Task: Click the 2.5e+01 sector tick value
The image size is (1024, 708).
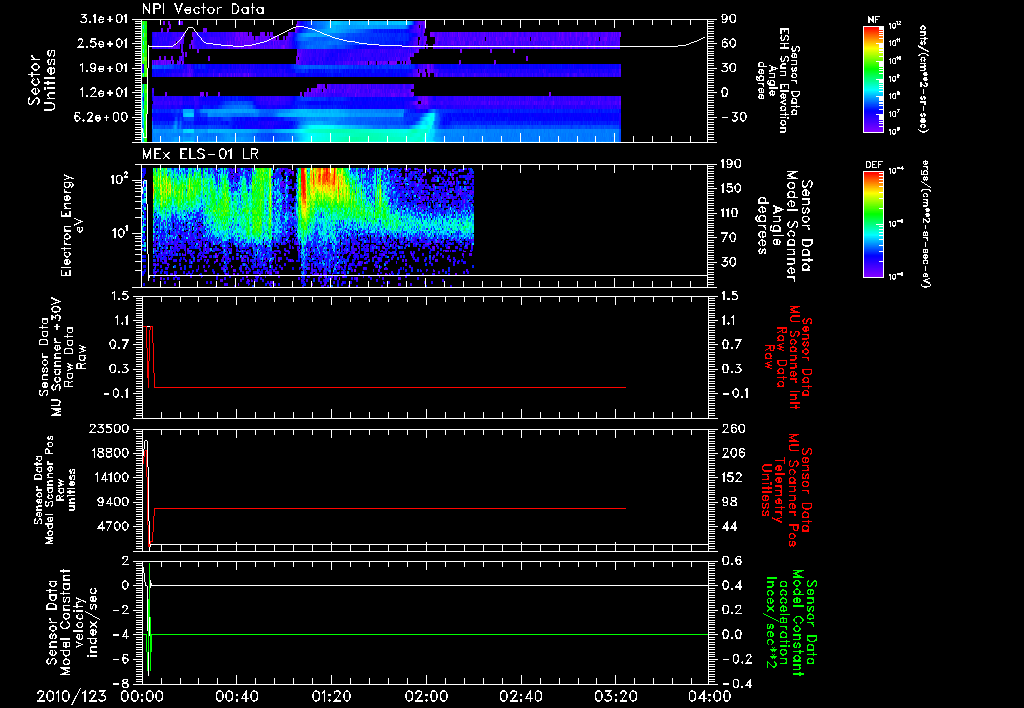Action: click(103, 43)
